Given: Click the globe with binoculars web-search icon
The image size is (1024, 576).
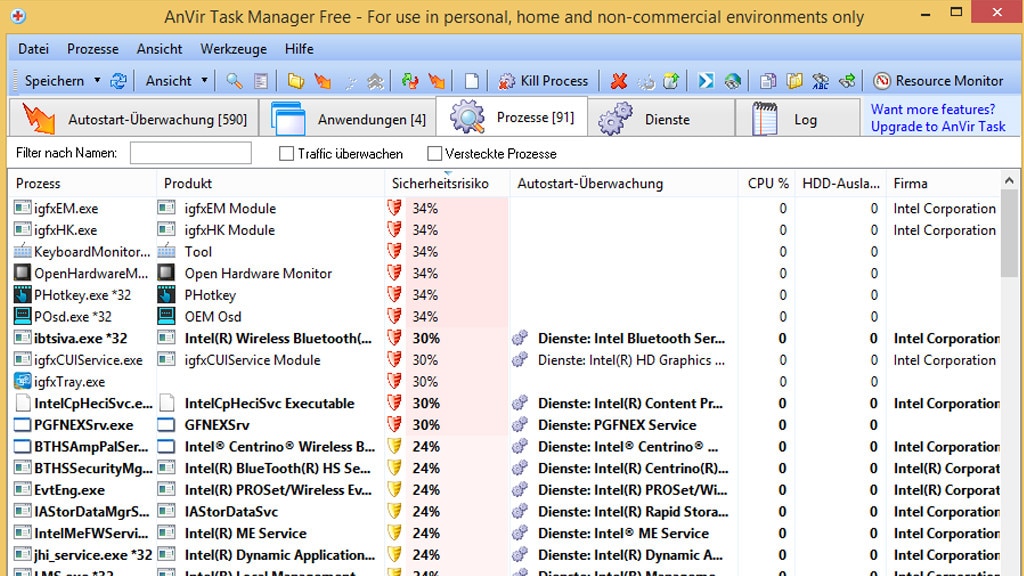Looking at the screenshot, I should click(x=733, y=81).
